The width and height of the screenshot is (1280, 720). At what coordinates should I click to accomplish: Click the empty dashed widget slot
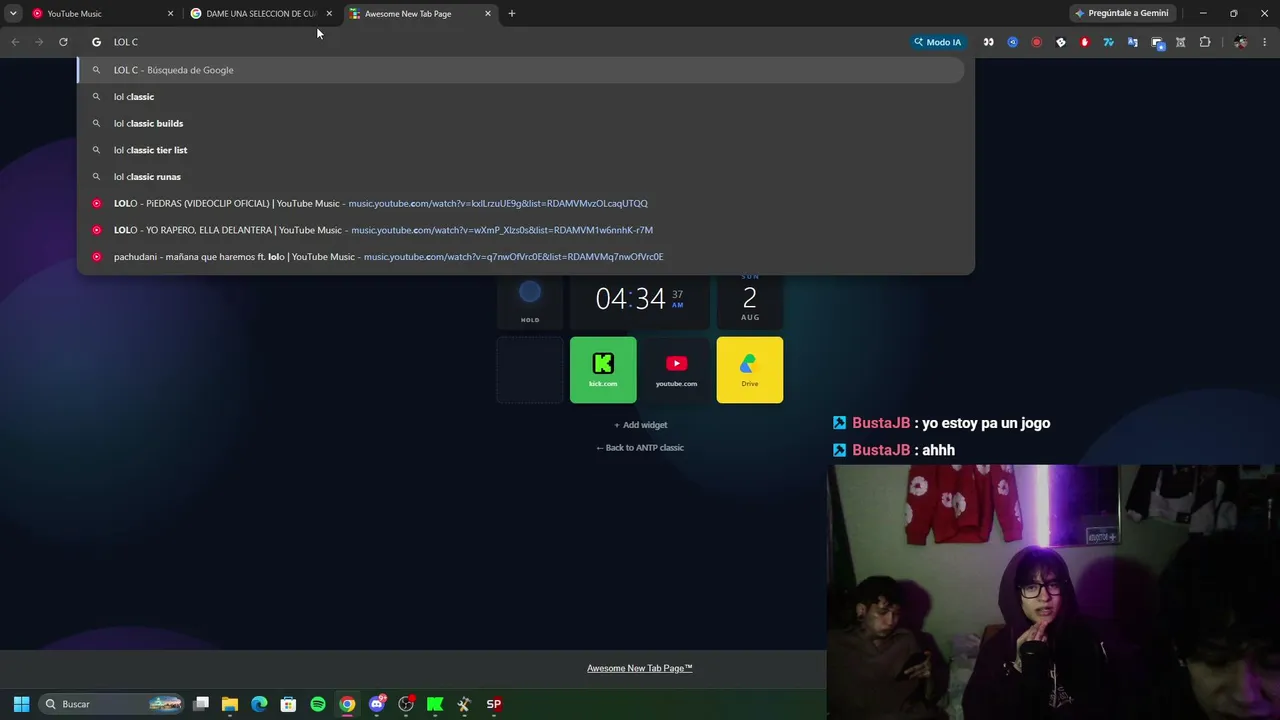click(x=530, y=370)
